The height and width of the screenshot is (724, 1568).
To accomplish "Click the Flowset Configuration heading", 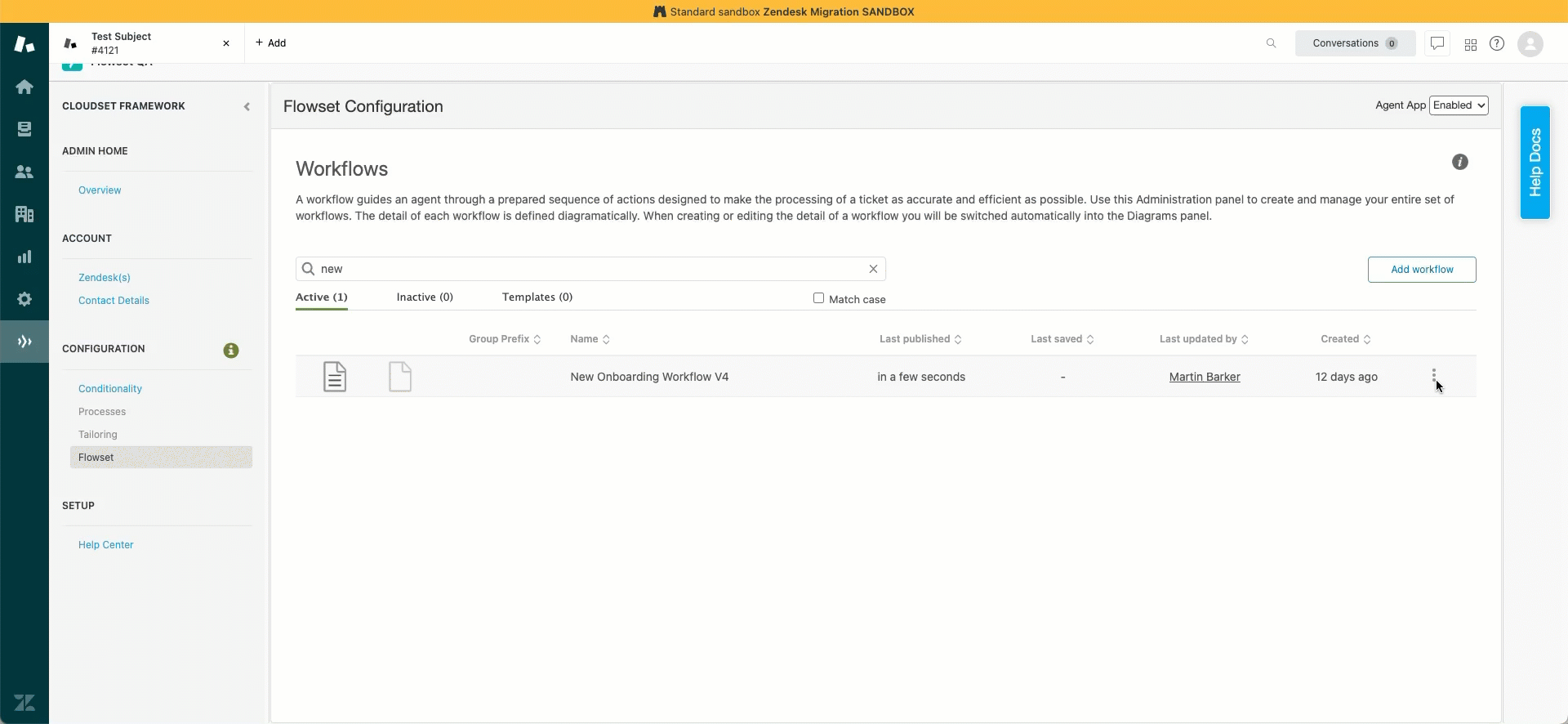I will pos(363,106).
